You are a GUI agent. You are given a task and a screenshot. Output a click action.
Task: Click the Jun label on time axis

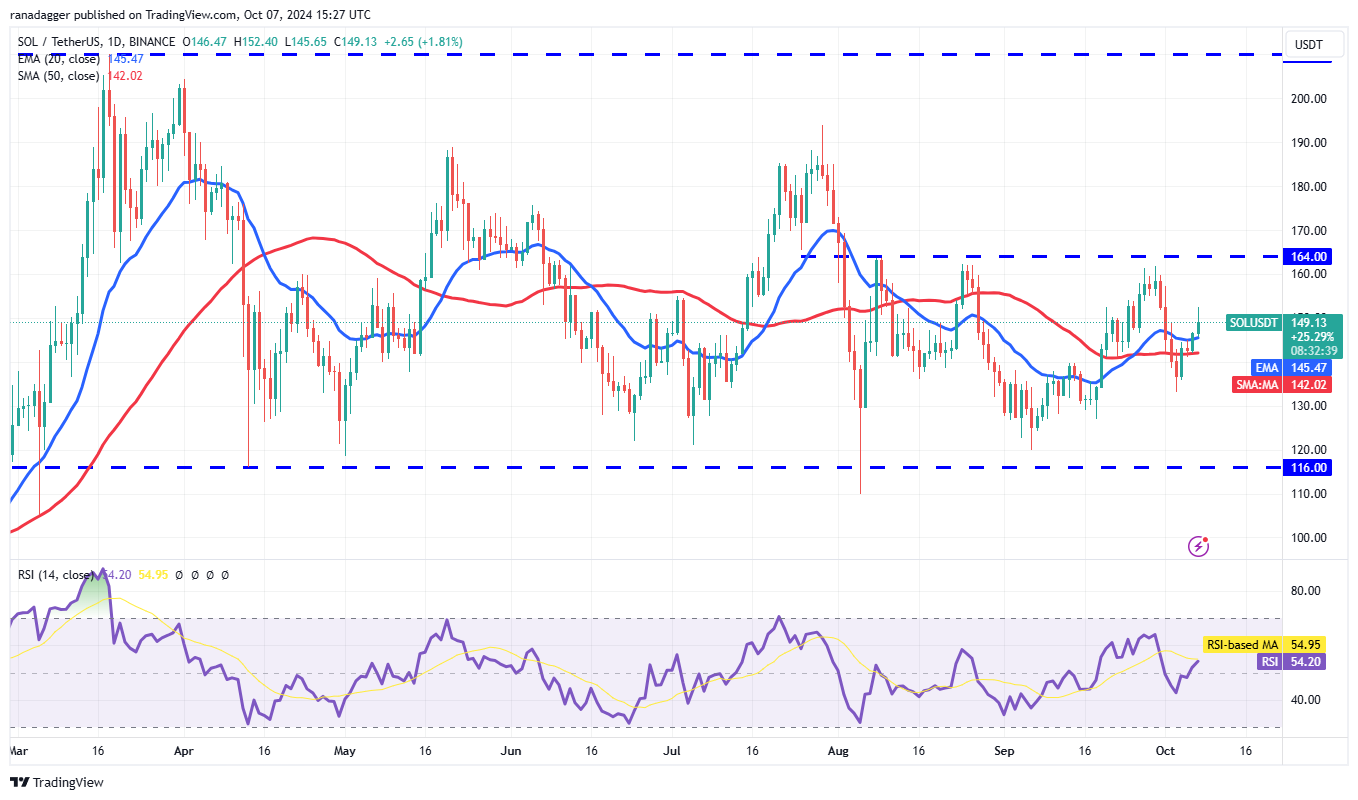coord(510,750)
